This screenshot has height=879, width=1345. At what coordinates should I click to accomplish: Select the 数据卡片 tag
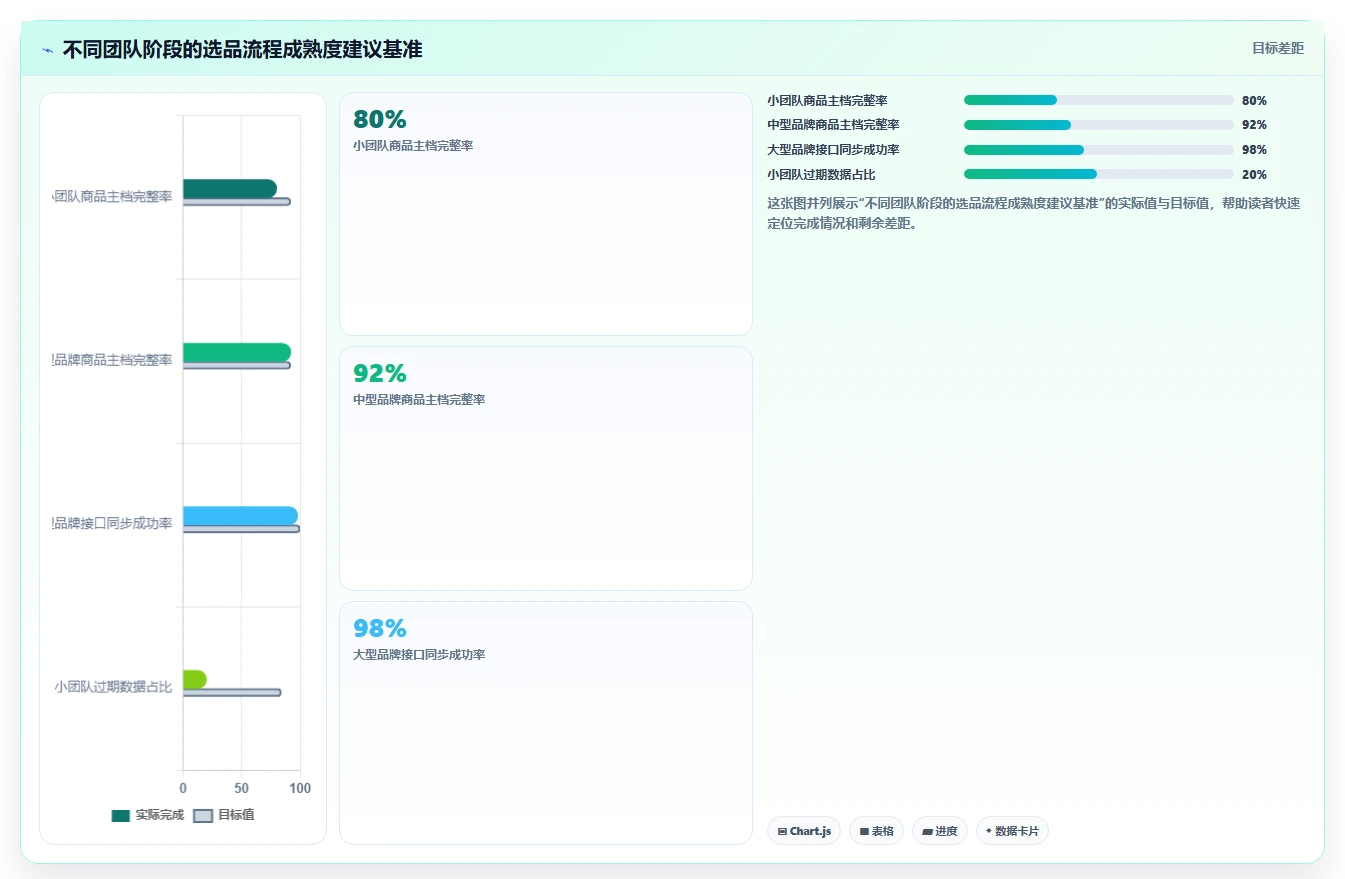tap(1012, 831)
